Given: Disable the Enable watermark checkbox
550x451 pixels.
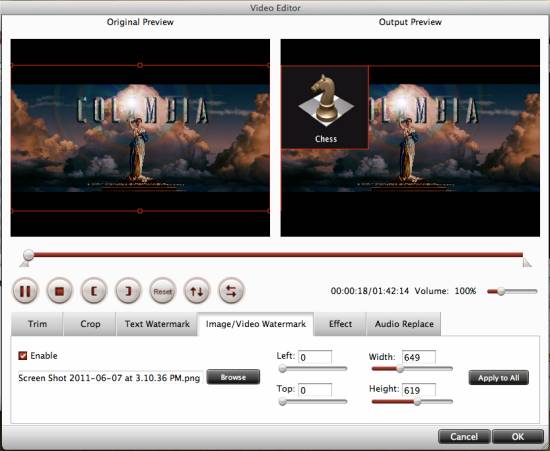Looking at the screenshot, I should [23, 356].
